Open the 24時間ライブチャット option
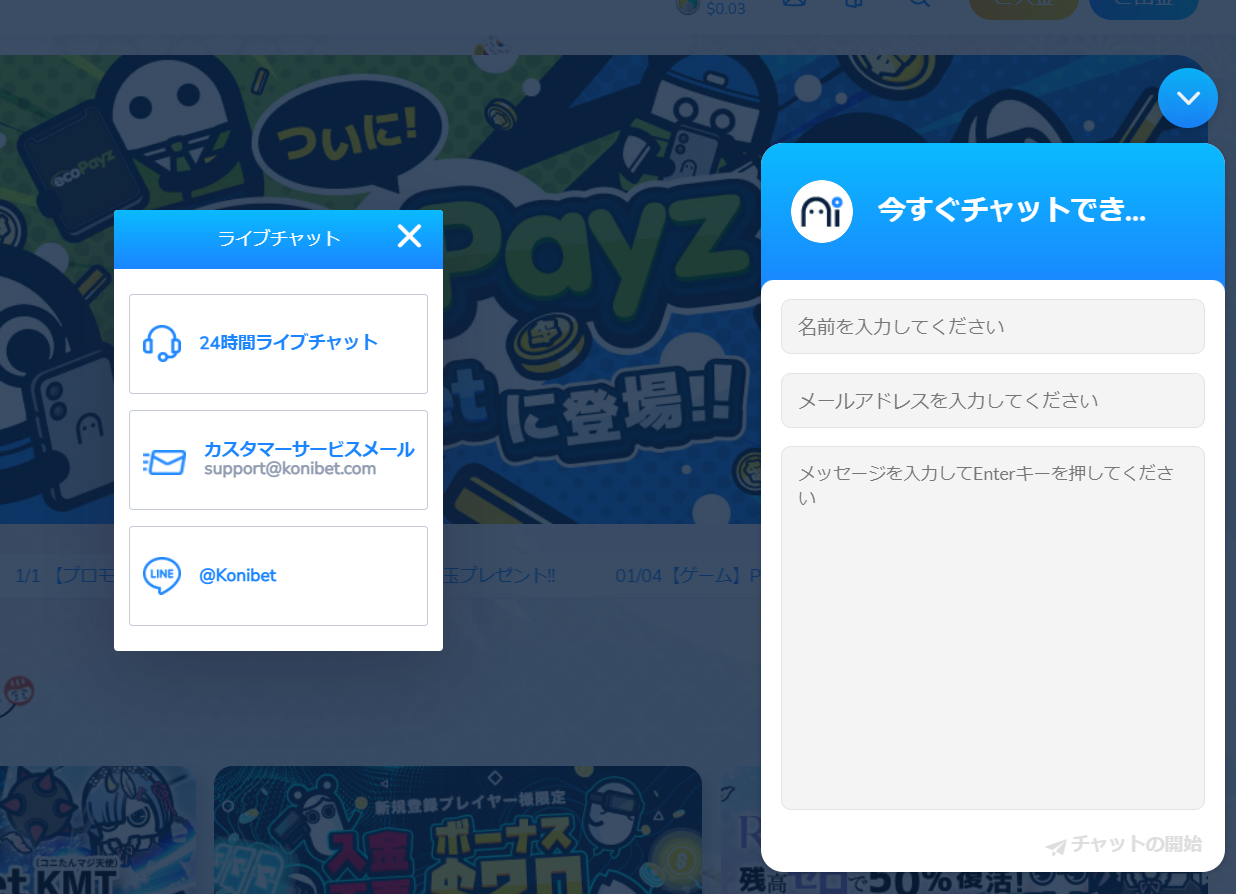The image size is (1236, 894). [278, 343]
